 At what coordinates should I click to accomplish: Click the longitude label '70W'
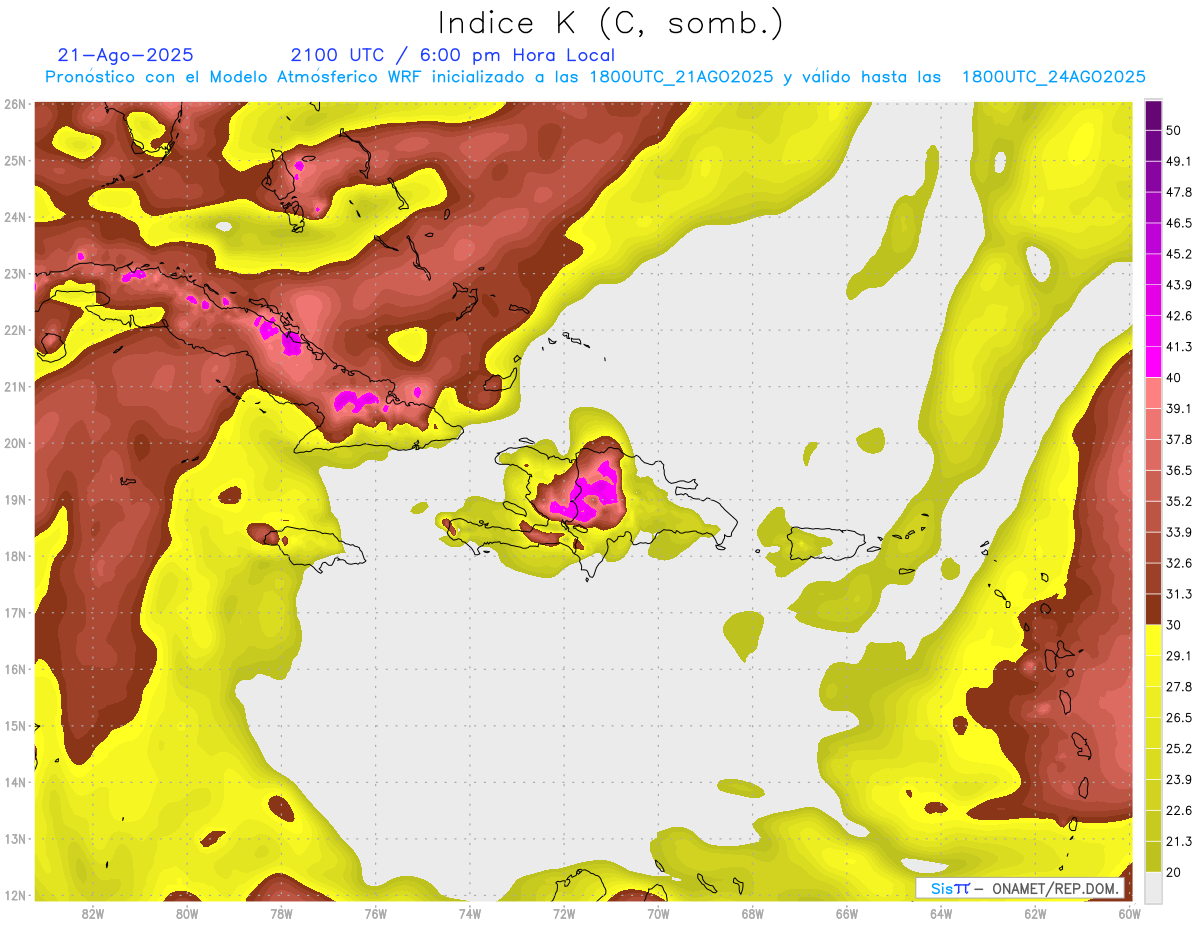[x=658, y=914]
